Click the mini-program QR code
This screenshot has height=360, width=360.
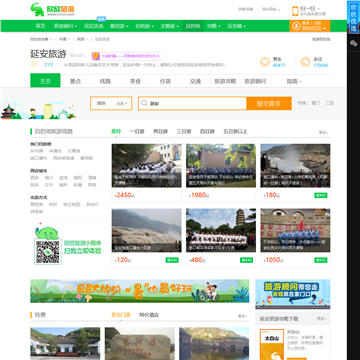point(47,252)
